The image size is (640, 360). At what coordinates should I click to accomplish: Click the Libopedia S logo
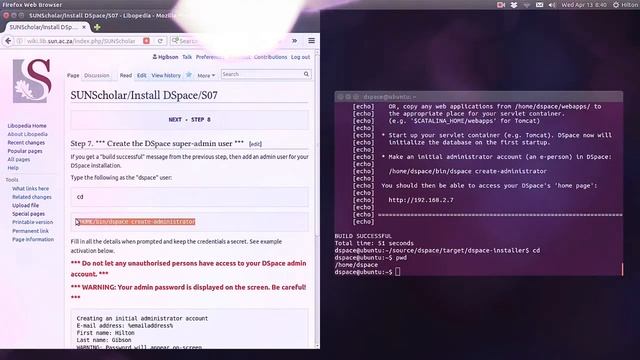tap(32, 80)
